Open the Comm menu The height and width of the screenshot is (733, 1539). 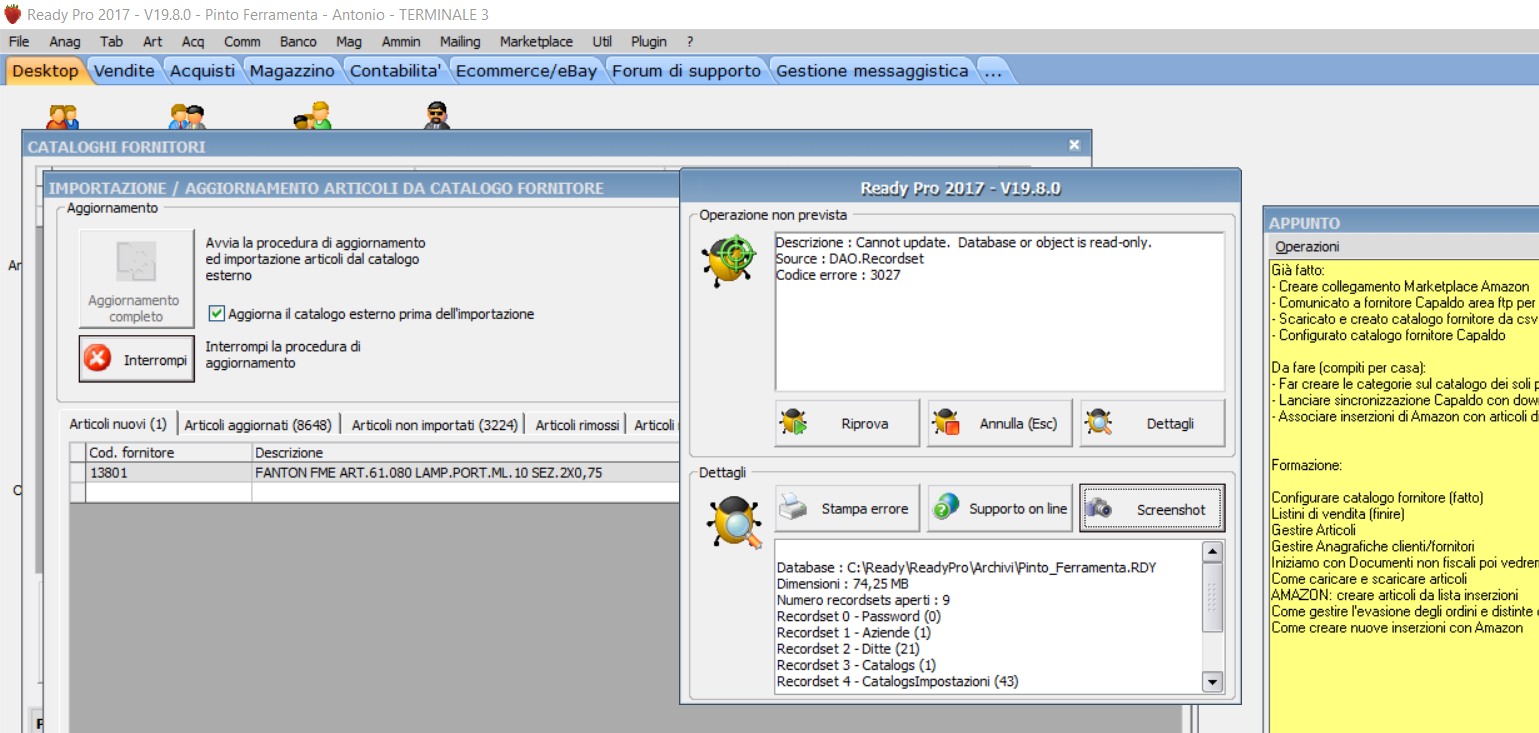tap(242, 41)
